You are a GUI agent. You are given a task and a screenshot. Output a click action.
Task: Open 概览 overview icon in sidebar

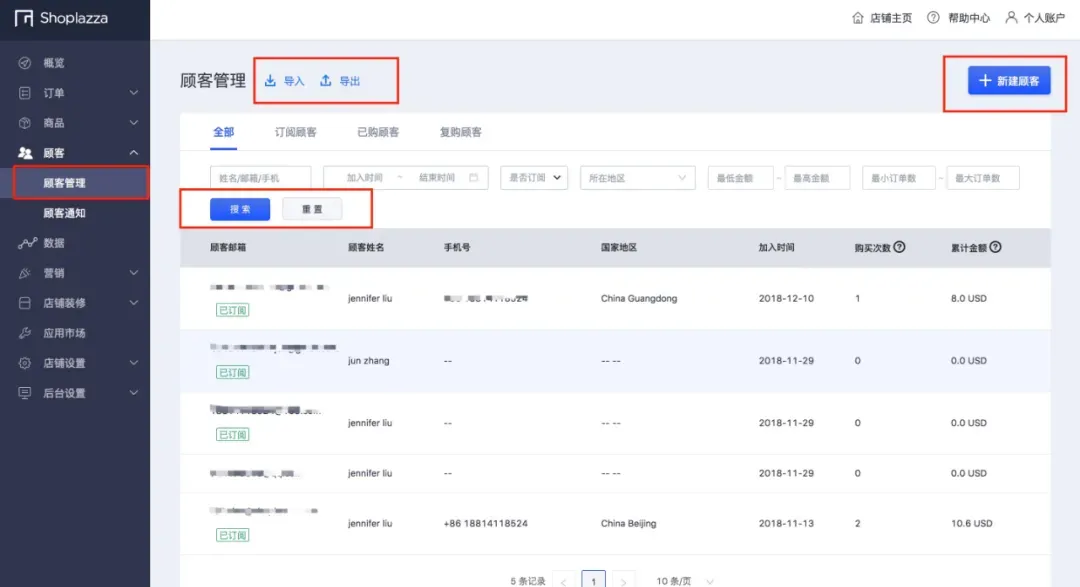[x=25, y=63]
